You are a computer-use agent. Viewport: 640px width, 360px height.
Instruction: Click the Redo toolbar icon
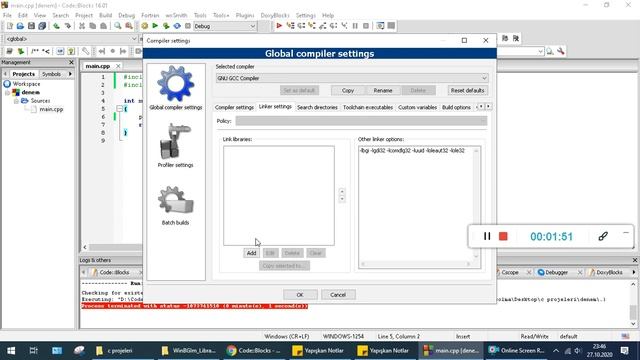click(x=67, y=26)
